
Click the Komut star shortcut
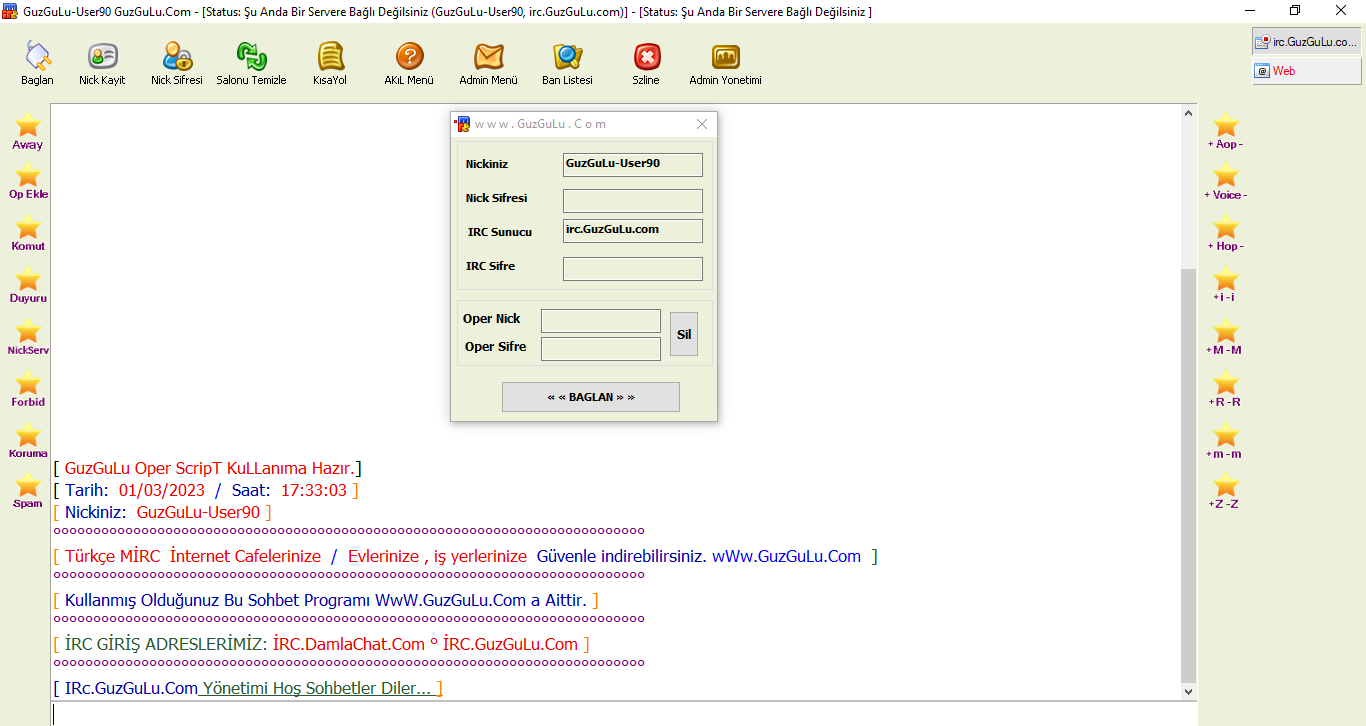click(28, 233)
